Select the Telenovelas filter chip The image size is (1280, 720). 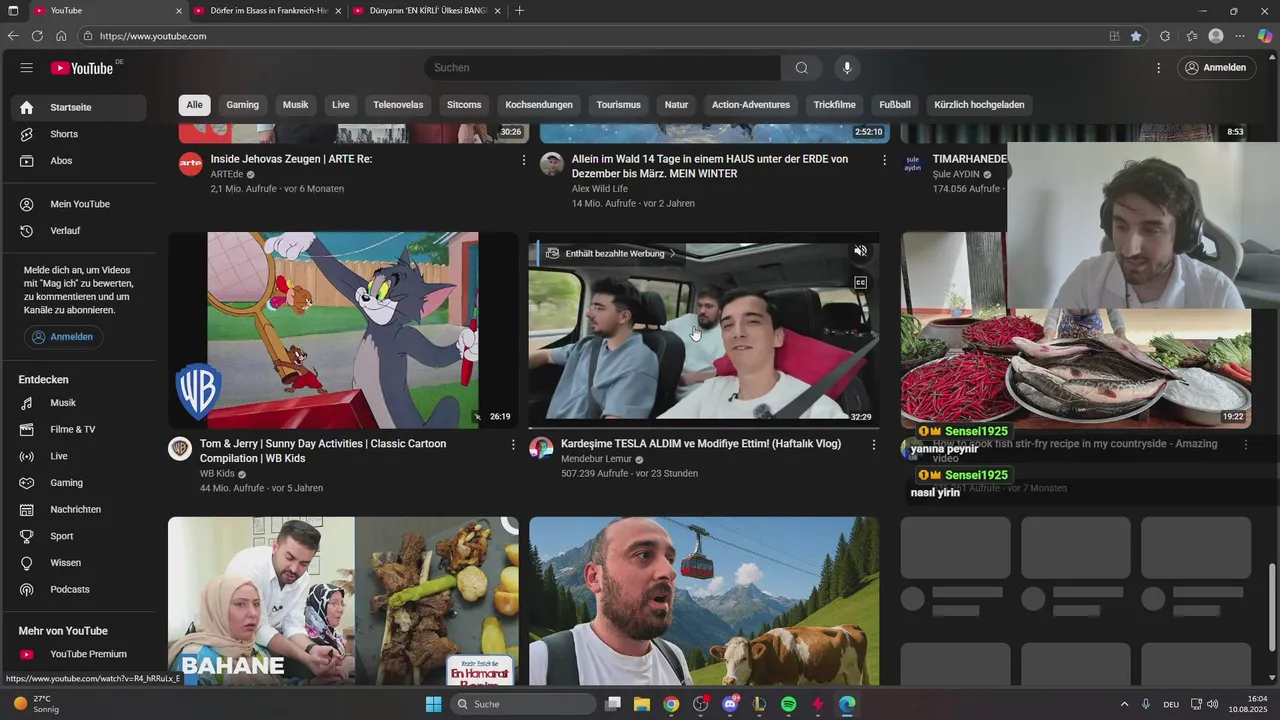[x=398, y=105]
